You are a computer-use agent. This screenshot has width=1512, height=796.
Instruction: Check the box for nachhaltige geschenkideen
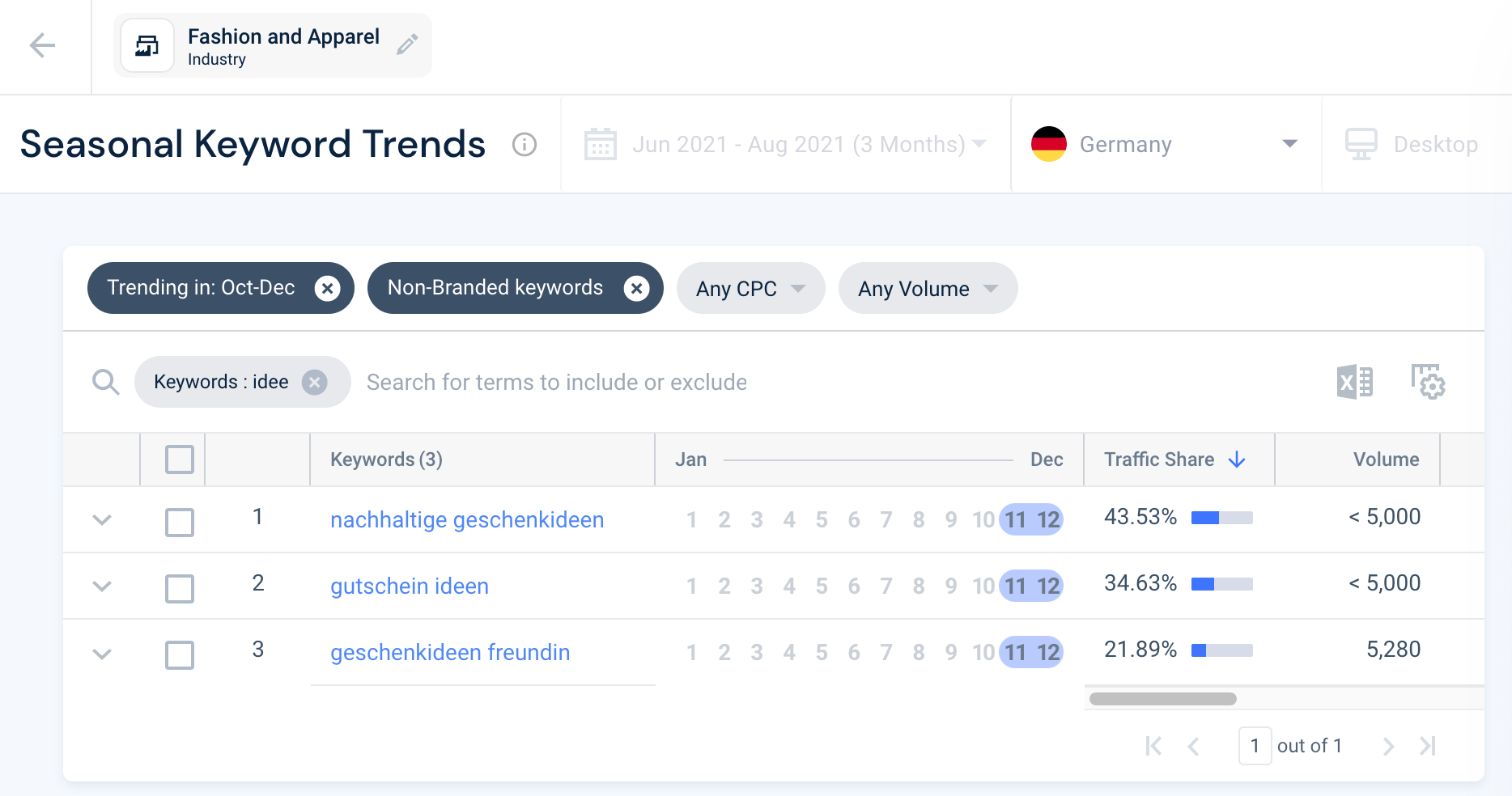(180, 522)
